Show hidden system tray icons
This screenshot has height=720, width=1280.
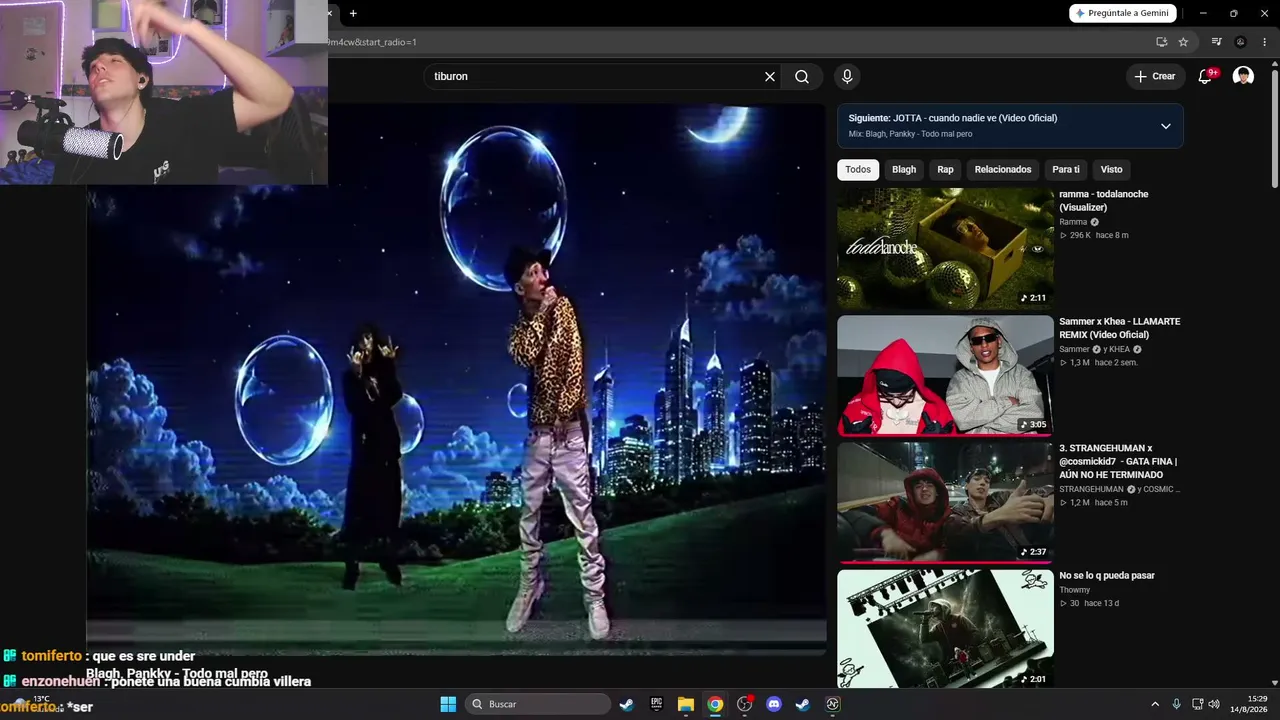pos(1155,704)
